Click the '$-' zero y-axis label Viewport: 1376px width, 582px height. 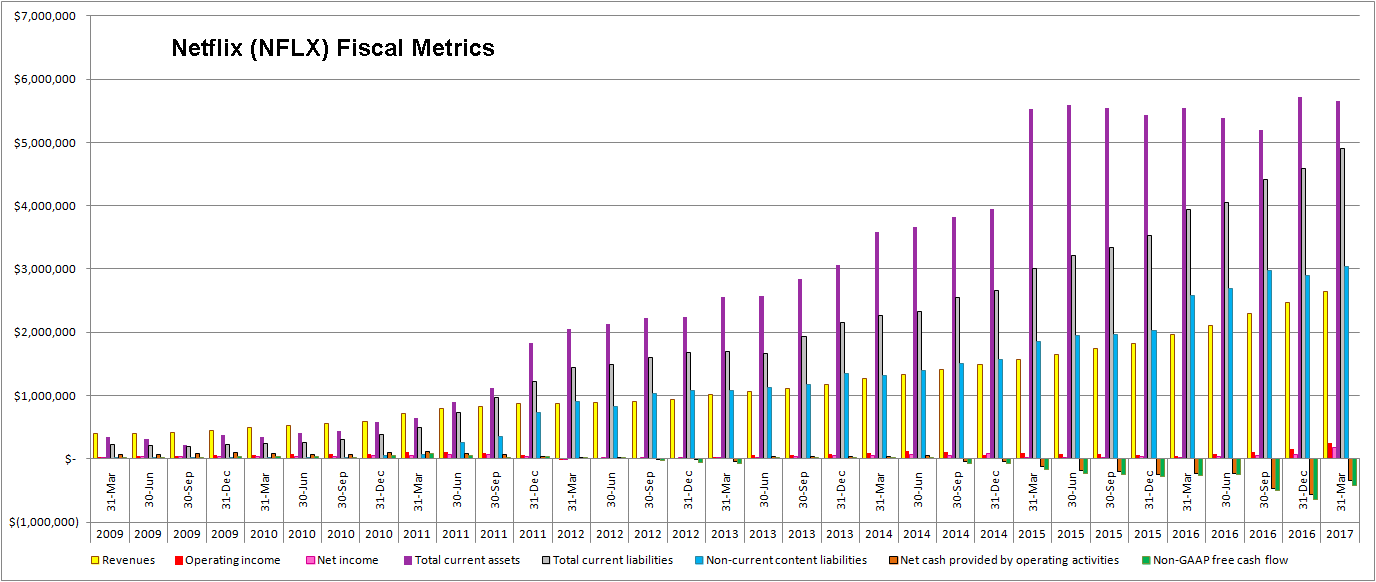(x=69, y=459)
